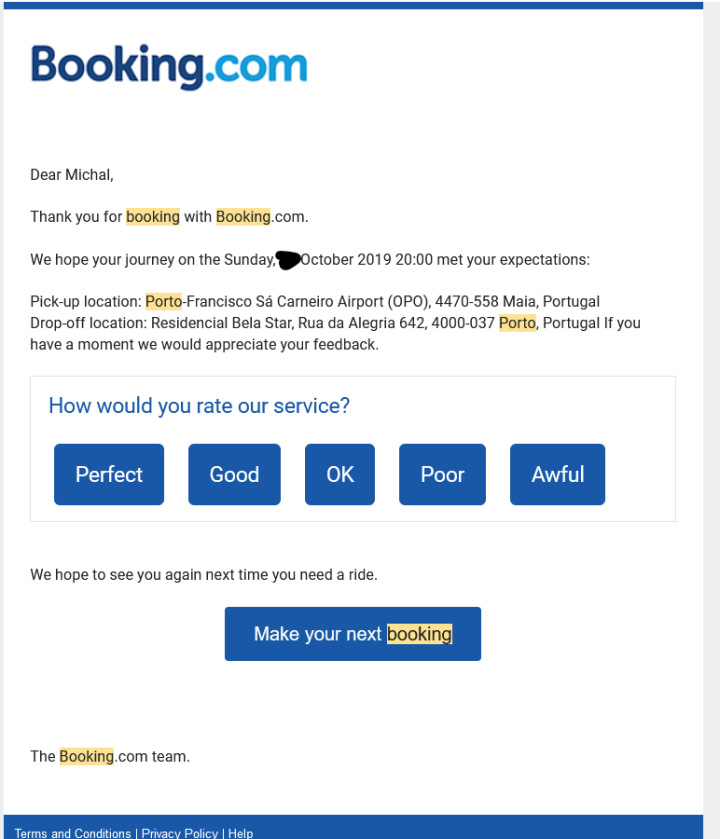Click highlighted 'Booking' in the team signature

coord(86,756)
